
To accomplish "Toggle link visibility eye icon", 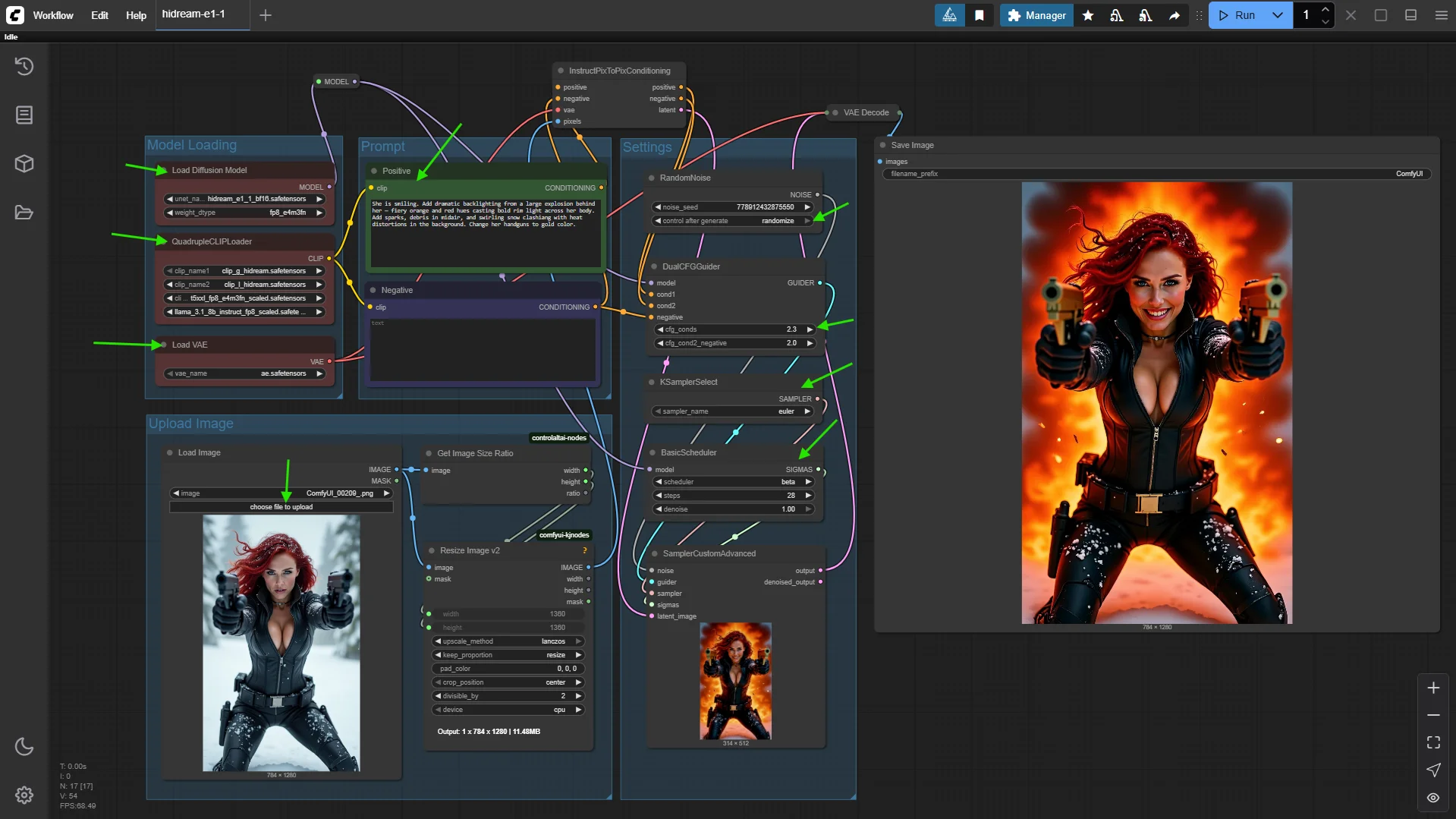I will pos(1433,798).
